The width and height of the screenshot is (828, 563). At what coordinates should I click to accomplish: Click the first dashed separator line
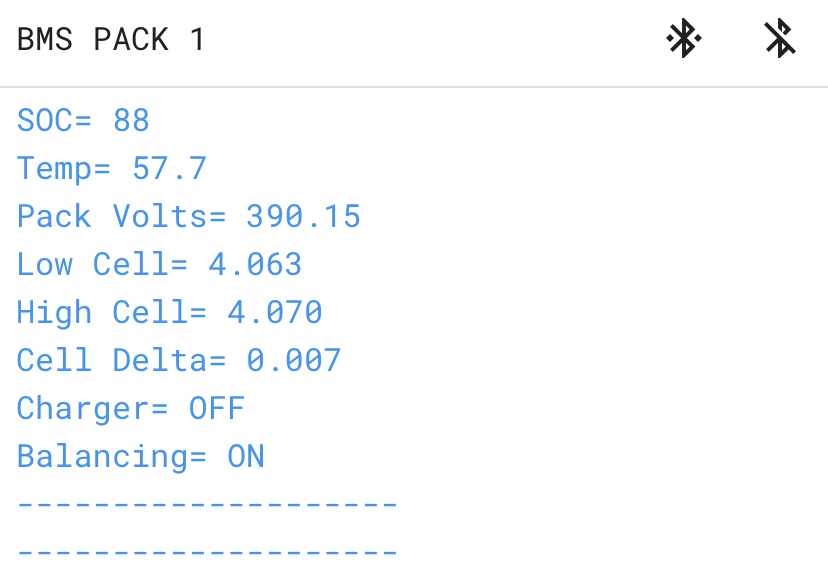[207, 503]
